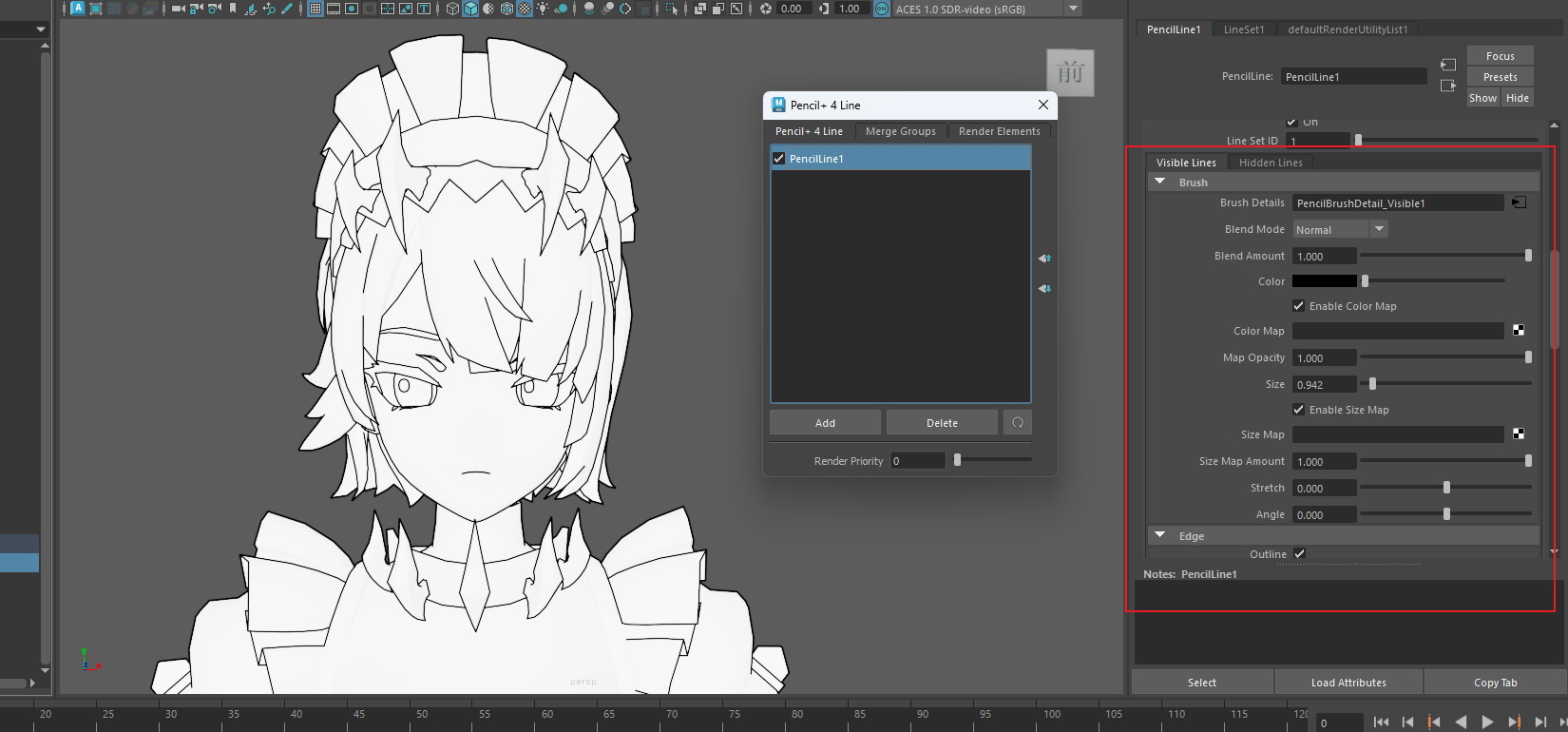Click the Delete button in Pencil+ window
Image resolution: width=1568 pixels, height=732 pixels.
(942, 423)
